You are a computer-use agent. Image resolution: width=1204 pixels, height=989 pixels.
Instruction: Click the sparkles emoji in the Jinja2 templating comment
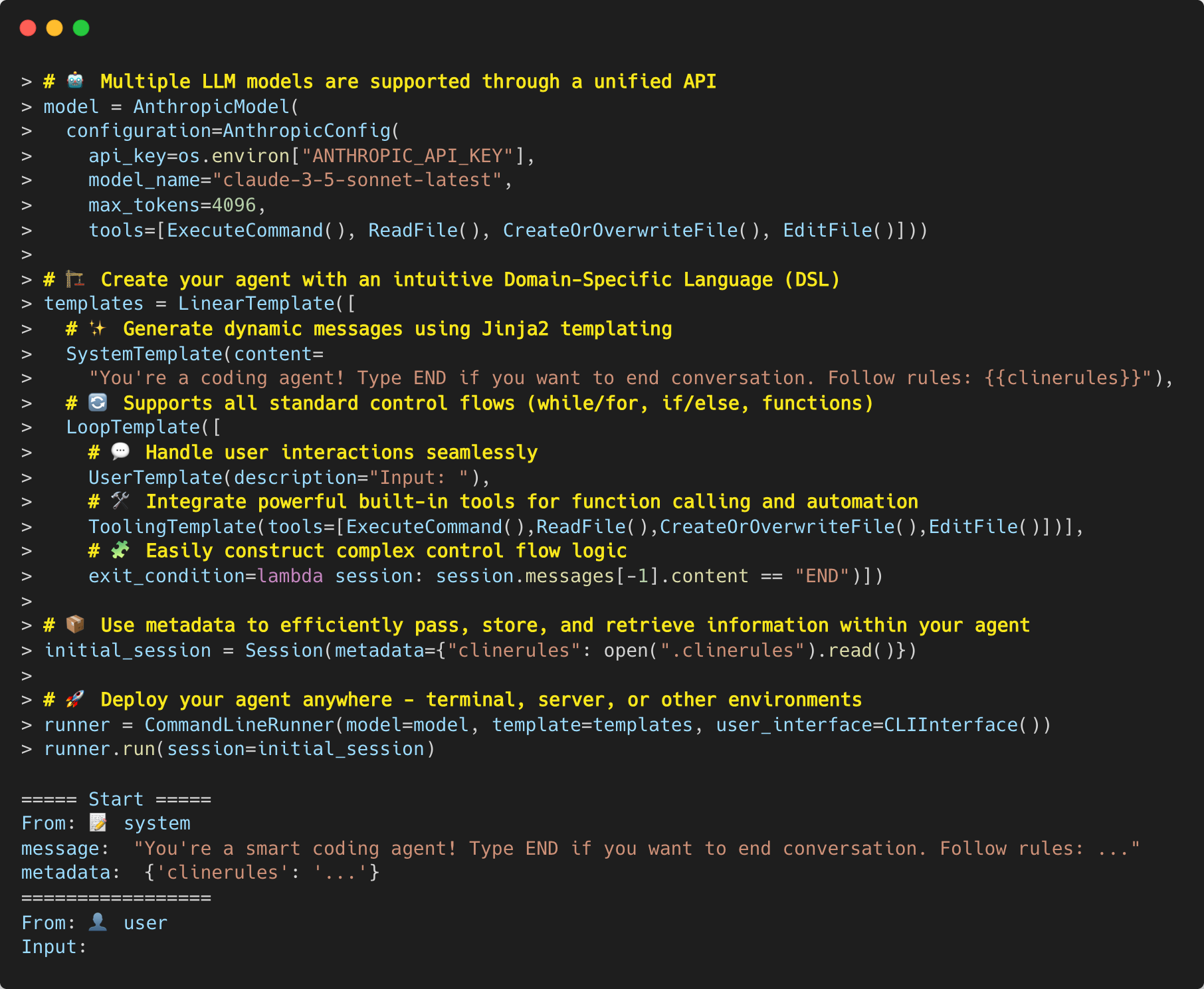pyautogui.click(x=98, y=328)
